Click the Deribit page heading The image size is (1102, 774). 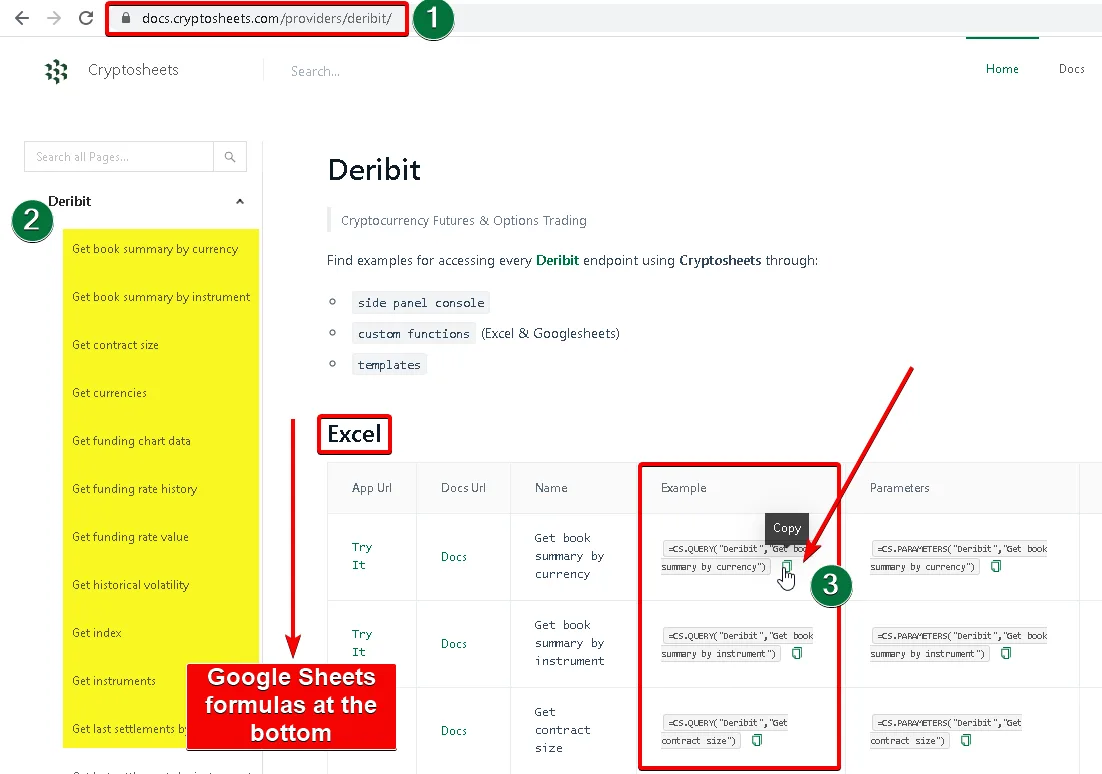coord(374,170)
